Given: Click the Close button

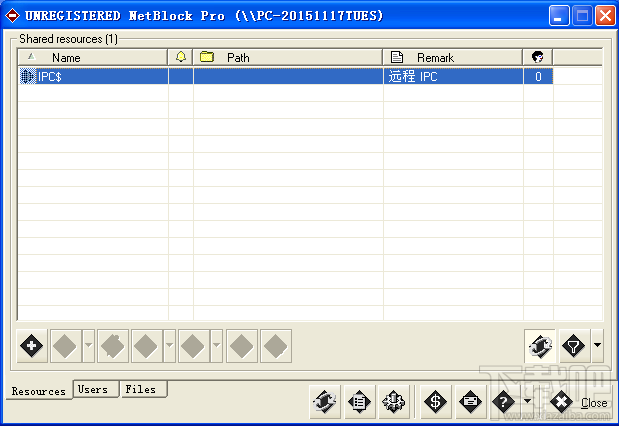Looking at the screenshot, I should tap(579, 403).
